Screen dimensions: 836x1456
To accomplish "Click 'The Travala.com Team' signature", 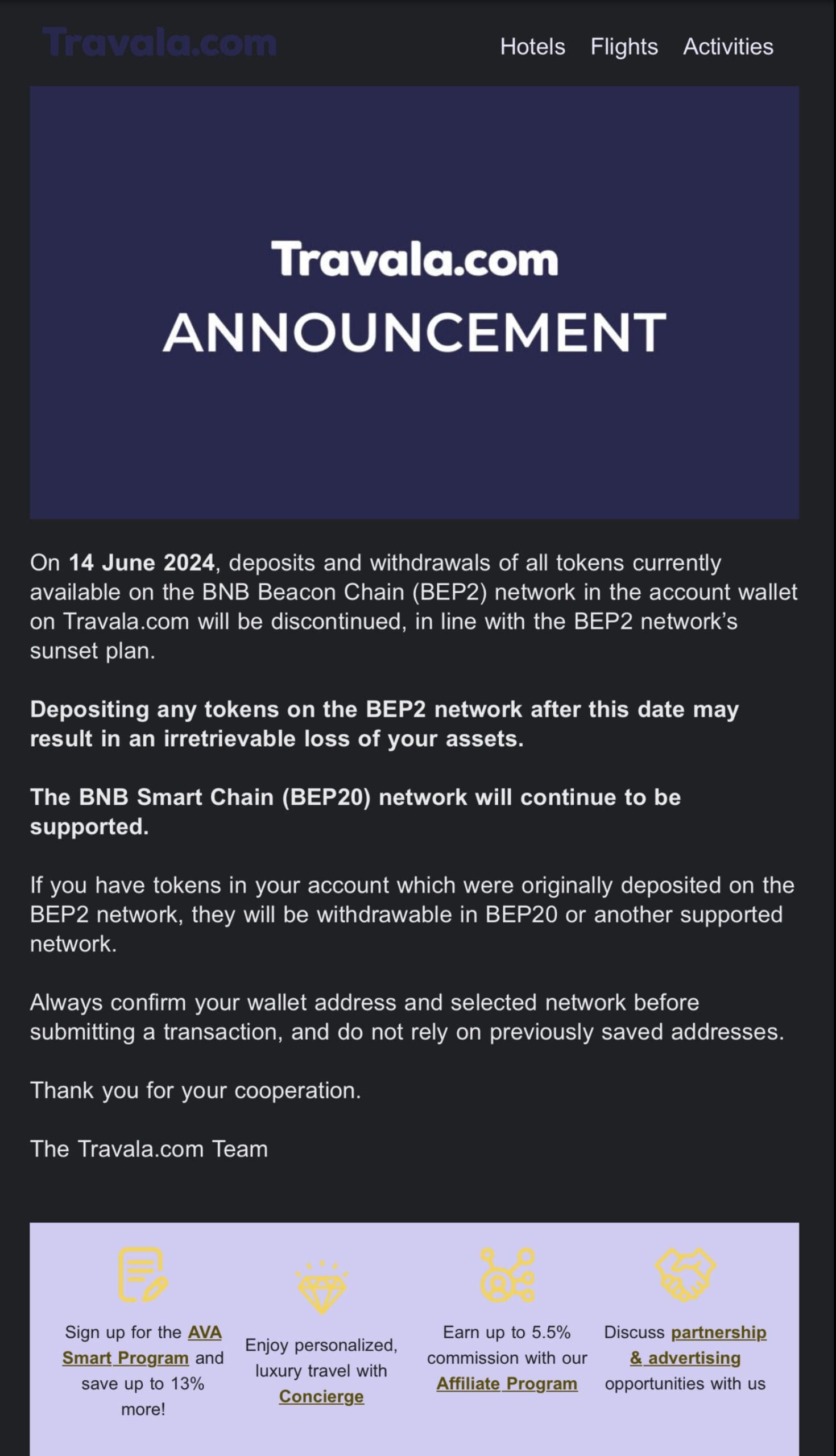I will click(x=148, y=1149).
